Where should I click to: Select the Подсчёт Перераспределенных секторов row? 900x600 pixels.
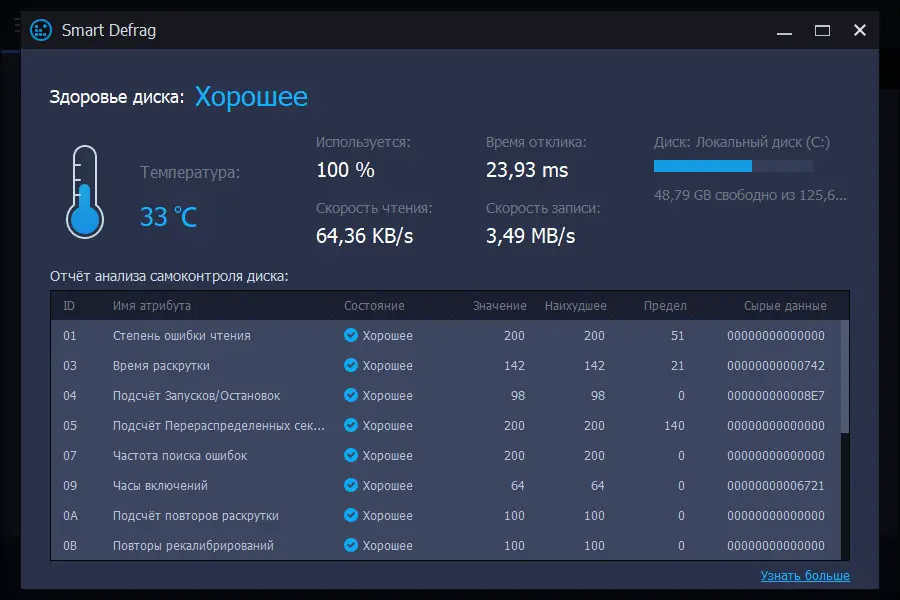click(x=219, y=426)
